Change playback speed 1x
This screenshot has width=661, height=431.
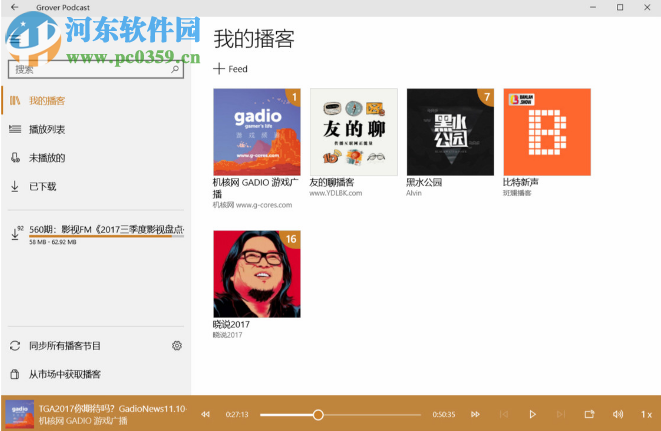click(646, 415)
